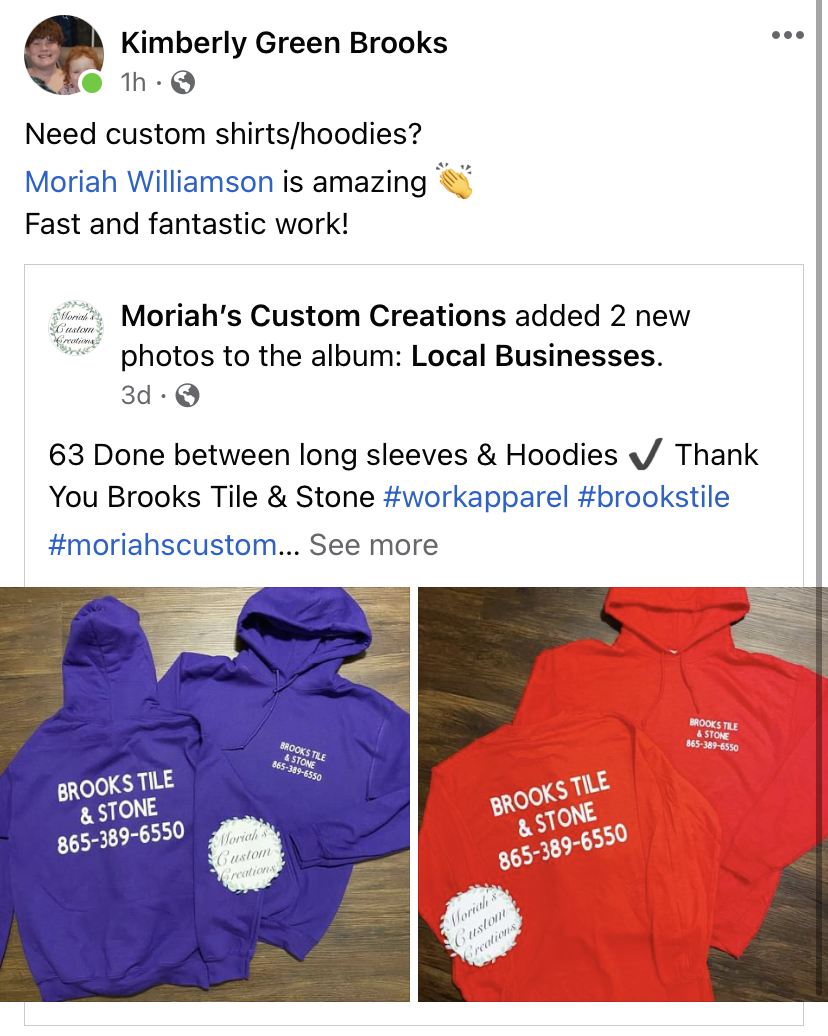Click the clapping hands emoji

point(454,180)
